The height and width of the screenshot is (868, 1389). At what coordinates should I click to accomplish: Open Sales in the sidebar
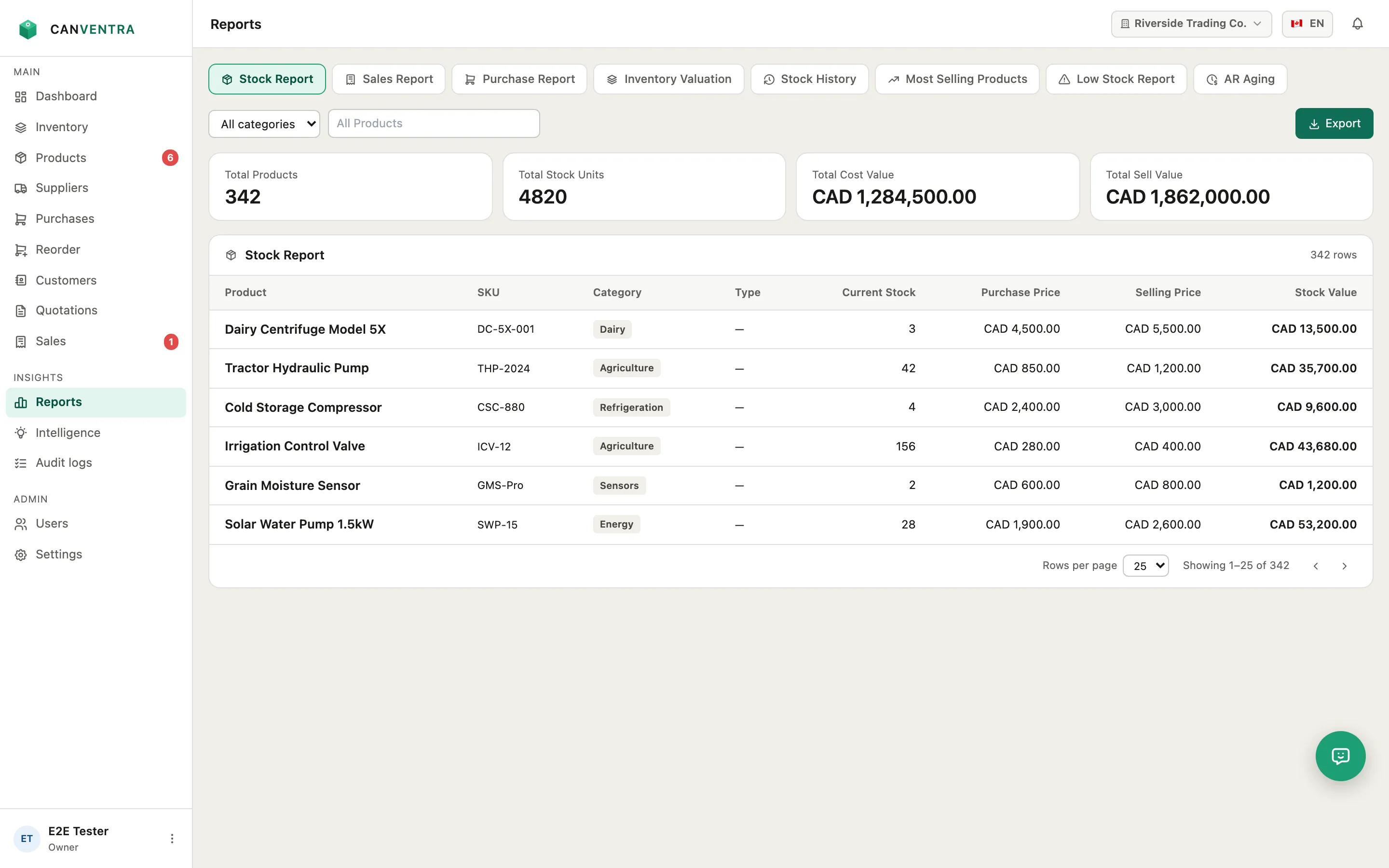pos(96,341)
